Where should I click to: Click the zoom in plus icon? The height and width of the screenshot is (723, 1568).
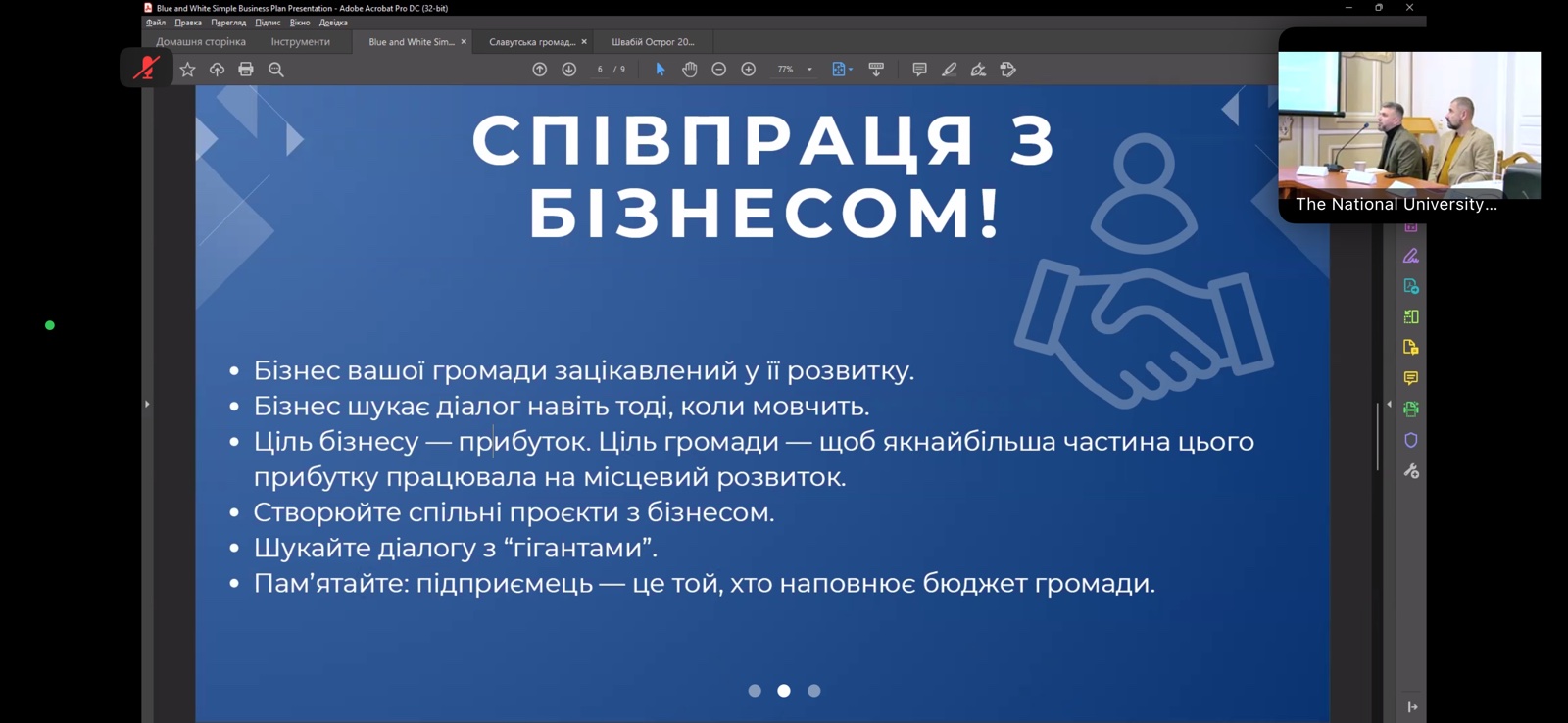(749, 70)
